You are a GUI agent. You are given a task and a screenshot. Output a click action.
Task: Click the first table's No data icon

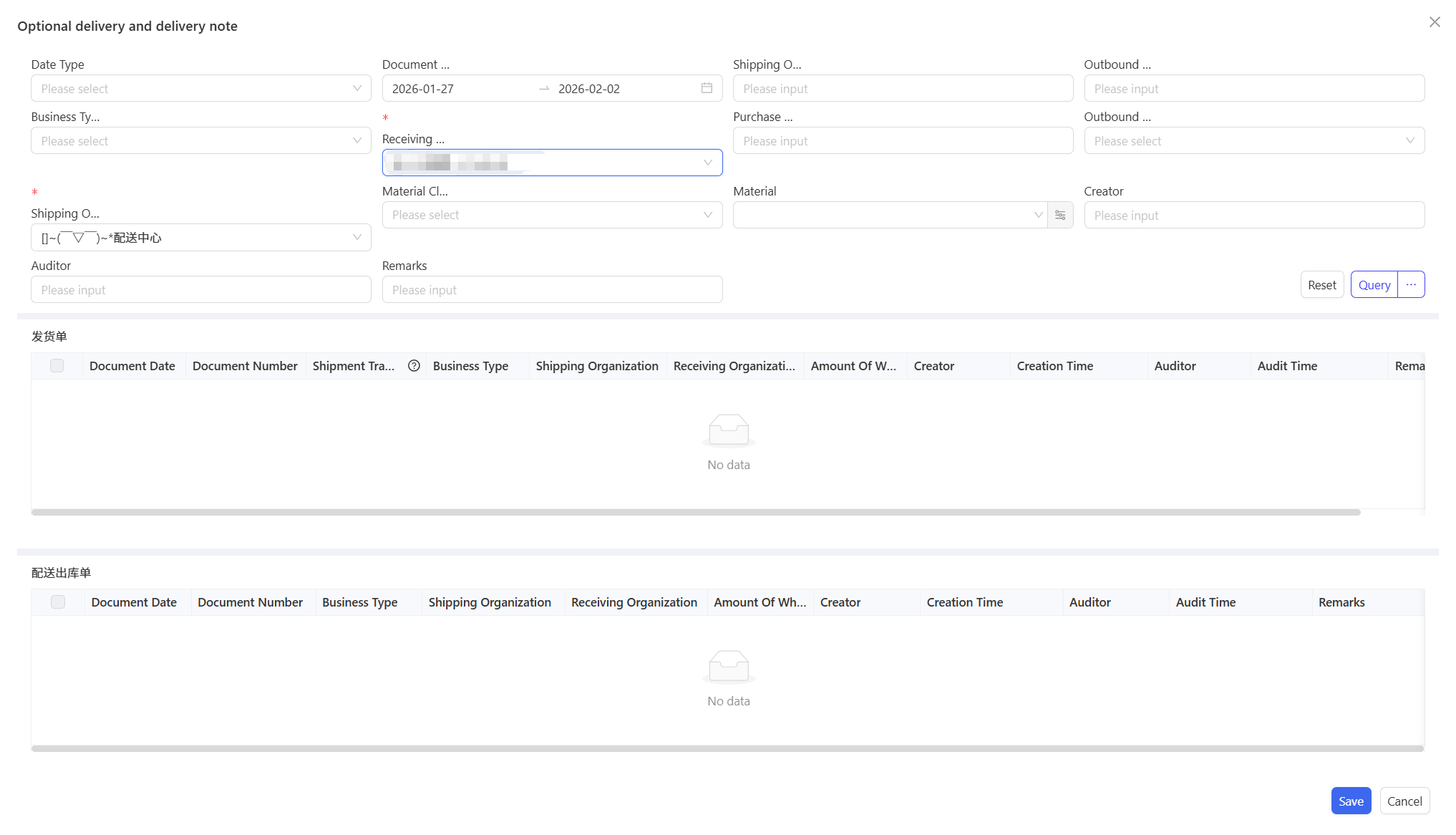tap(729, 430)
